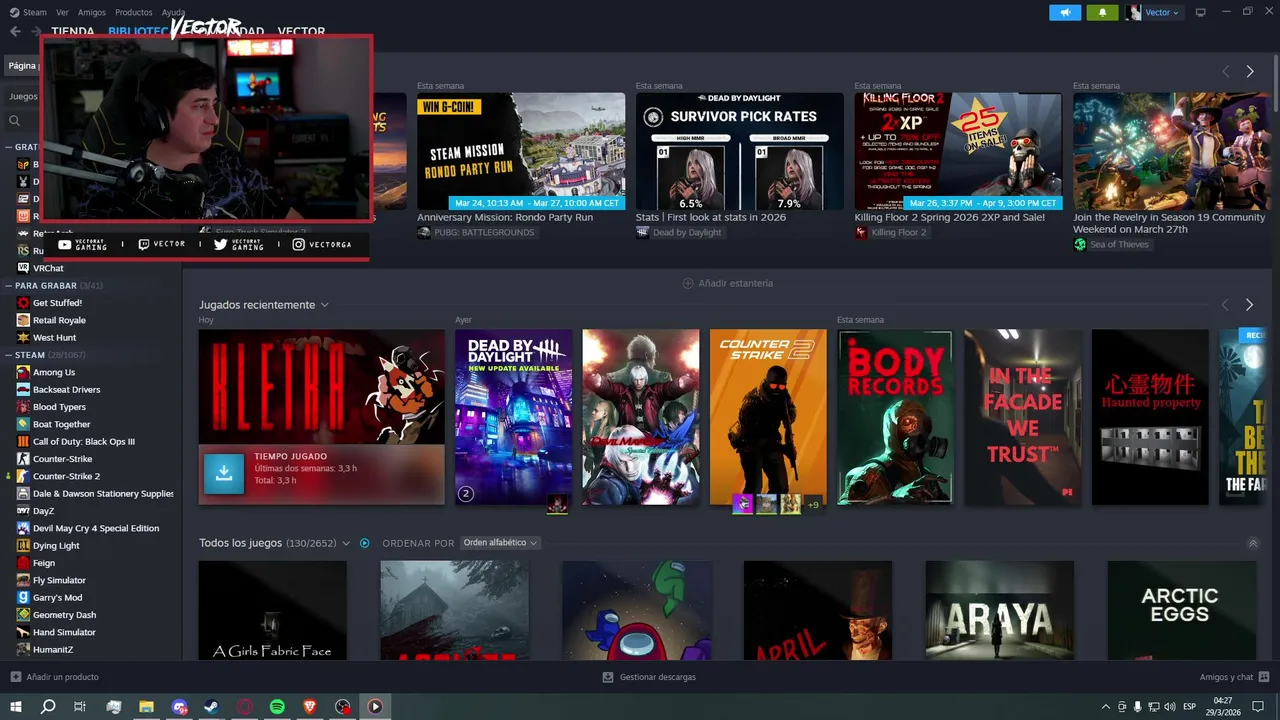Screen dimensions: 1280x720
Task: Click the Among Us icon in sidebar
Action: click(24, 372)
